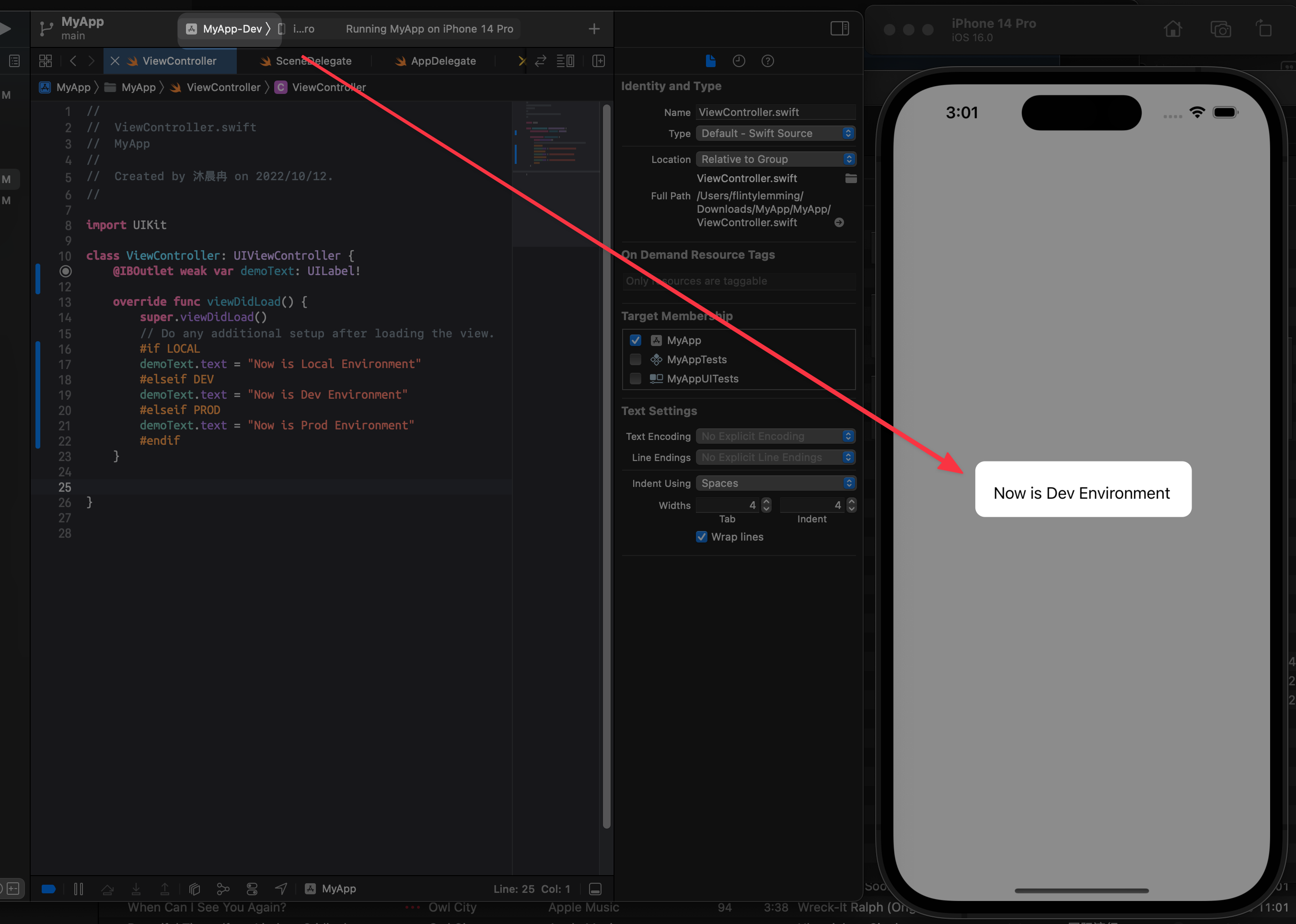Open the Quick Help inspector icon
1296x924 pixels.
(x=767, y=61)
